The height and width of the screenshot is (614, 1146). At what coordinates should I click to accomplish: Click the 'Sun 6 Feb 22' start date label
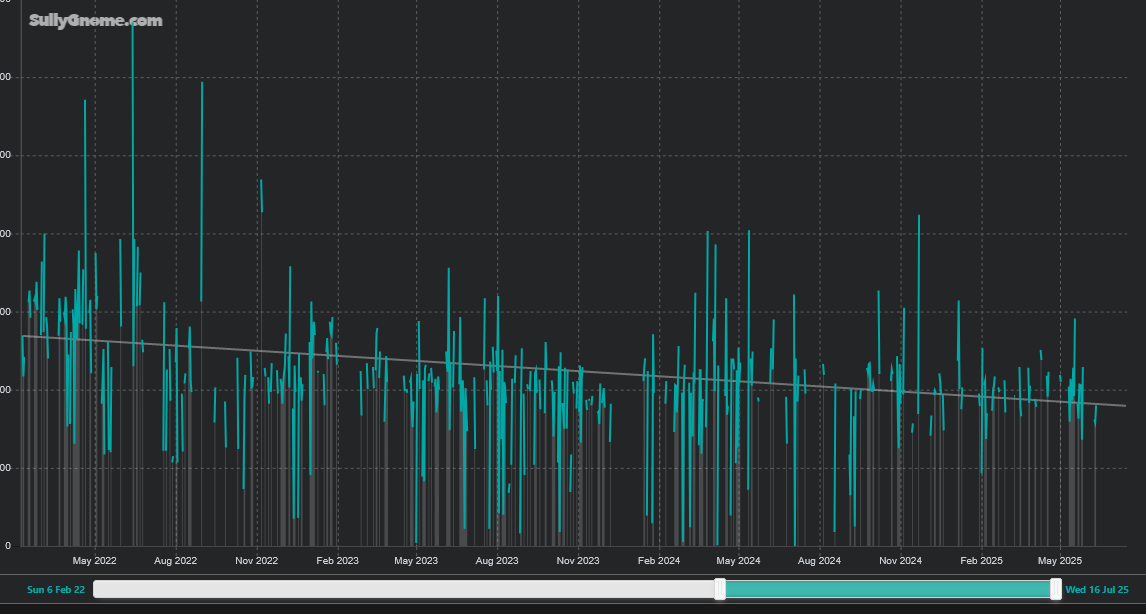[56, 590]
